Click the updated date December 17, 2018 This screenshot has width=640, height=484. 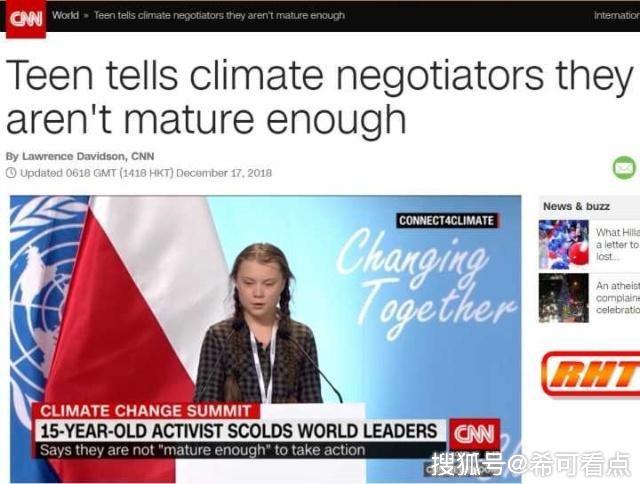pyautogui.click(x=224, y=173)
